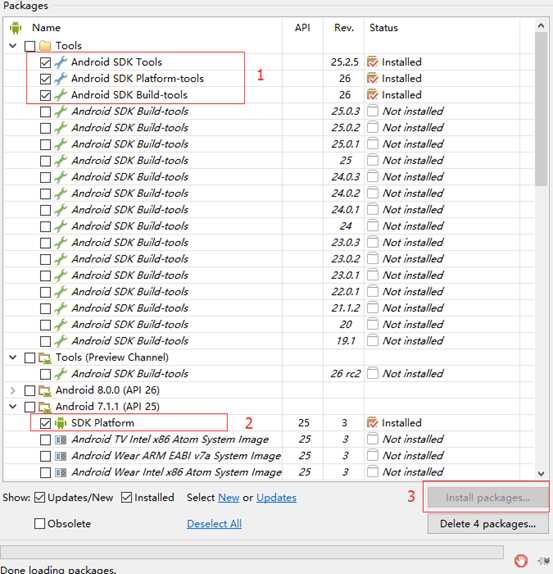The image size is (553, 574).
Task: Click the Android 8.0.0 (API 26) folder icon
Action: (x=45, y=391)
